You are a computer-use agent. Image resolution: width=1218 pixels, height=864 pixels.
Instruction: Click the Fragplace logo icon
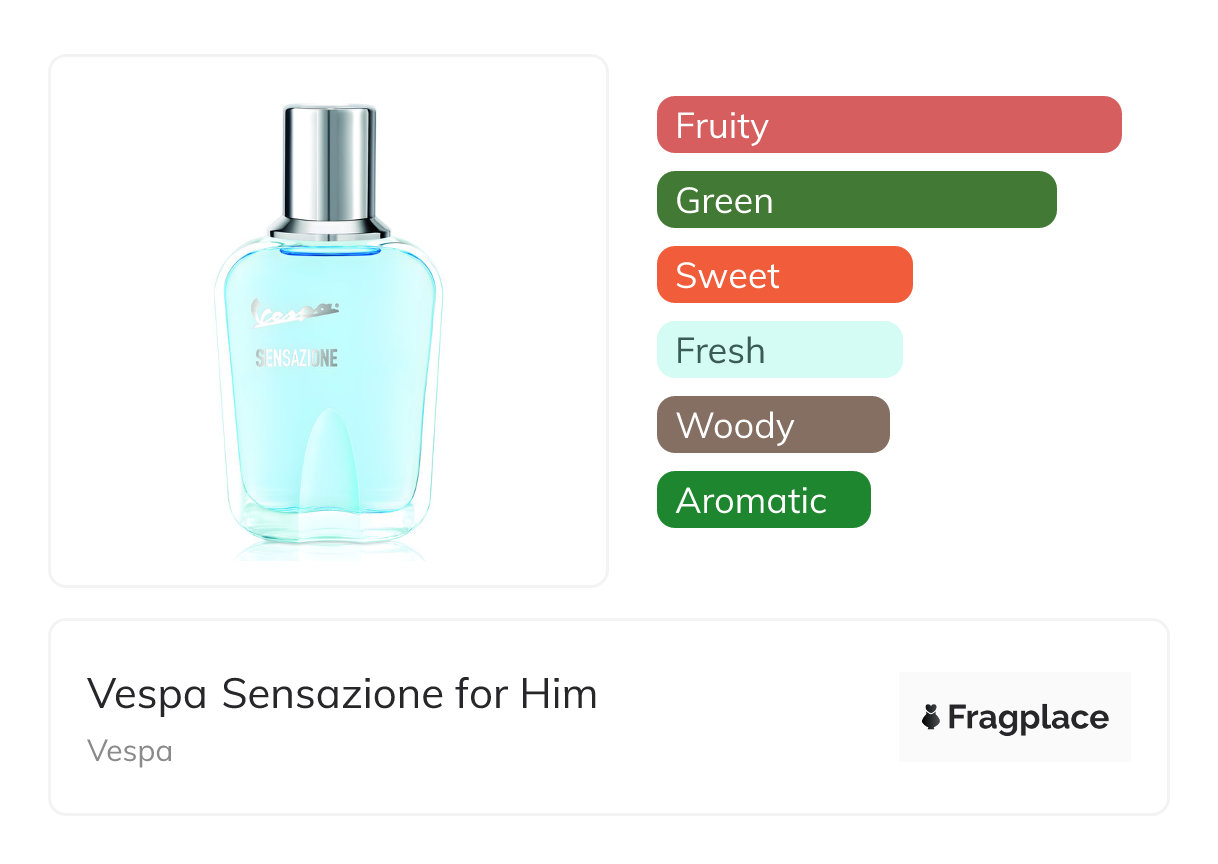pyautogui.click(x=931, y=718)
